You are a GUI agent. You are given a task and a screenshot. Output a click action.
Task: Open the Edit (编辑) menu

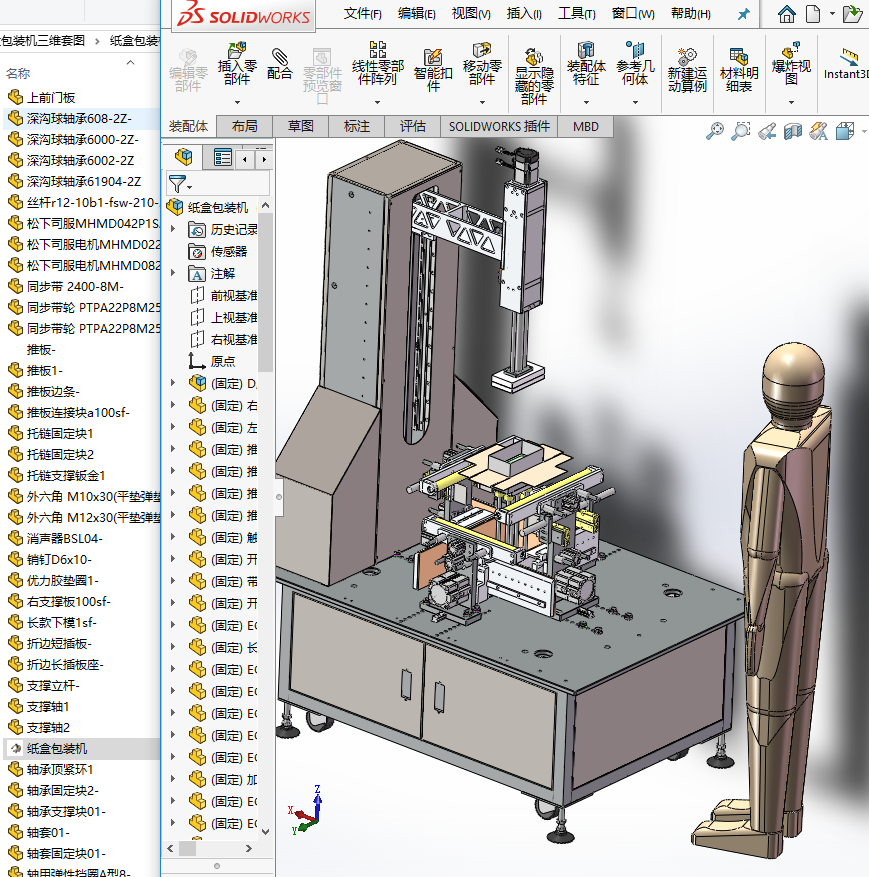[x=417, y=13]
